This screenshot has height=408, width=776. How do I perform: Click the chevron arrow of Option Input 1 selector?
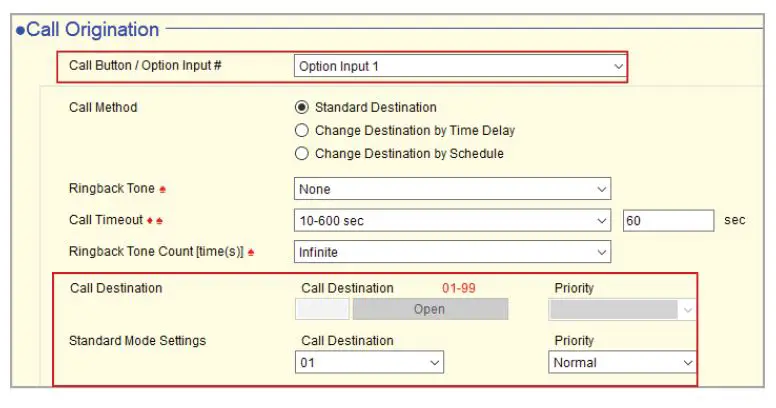point(617,67)
